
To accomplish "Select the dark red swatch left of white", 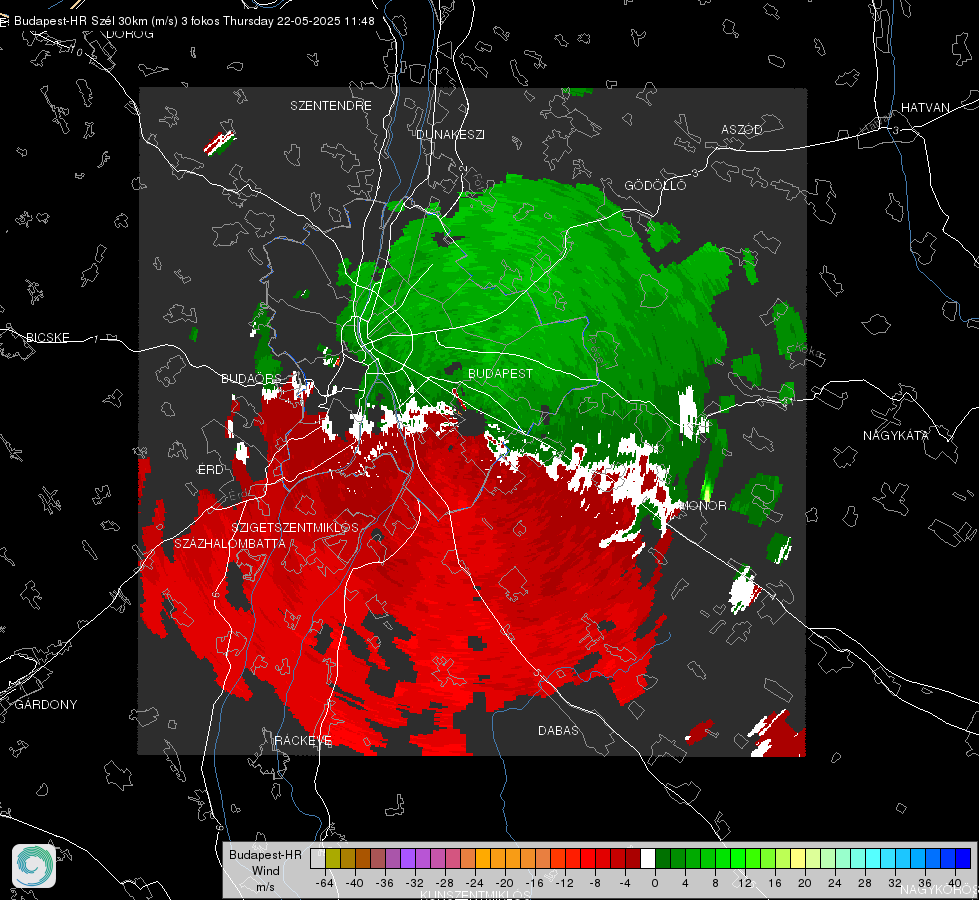I will 633,858.
